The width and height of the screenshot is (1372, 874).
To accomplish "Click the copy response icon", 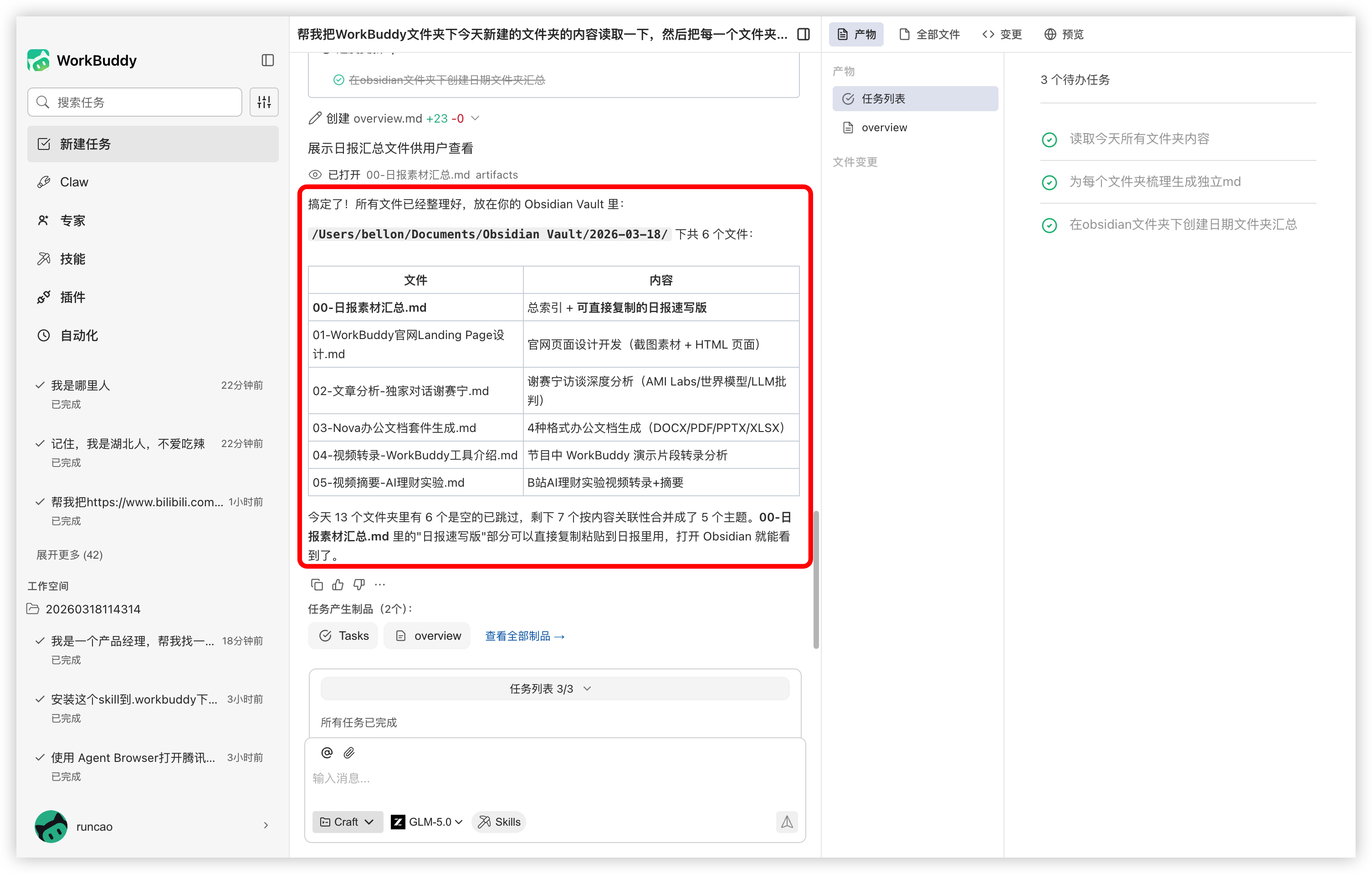I will point(317,584).
